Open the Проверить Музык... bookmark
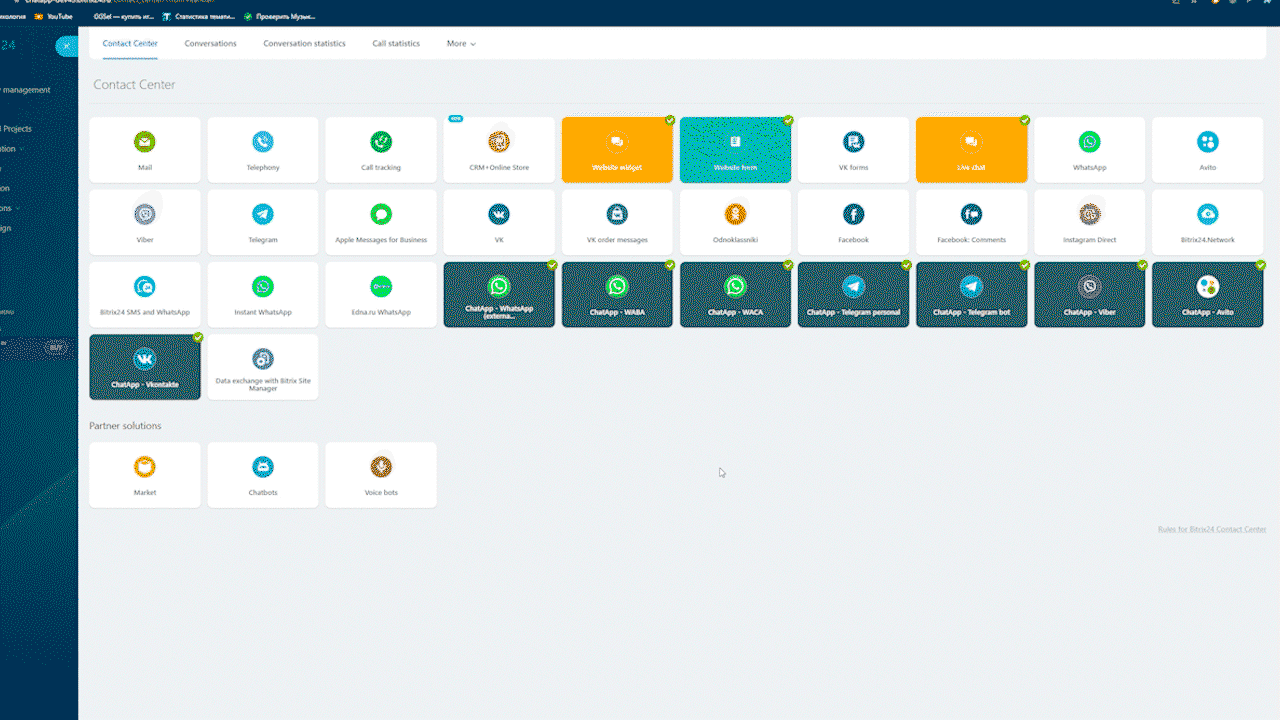 tap(280, 16)
